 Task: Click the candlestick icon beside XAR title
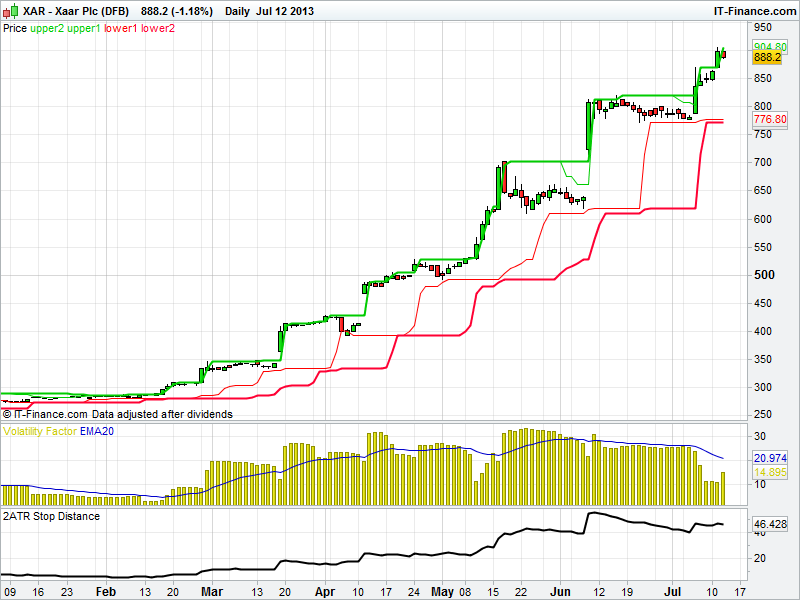(x=11, y=11)
